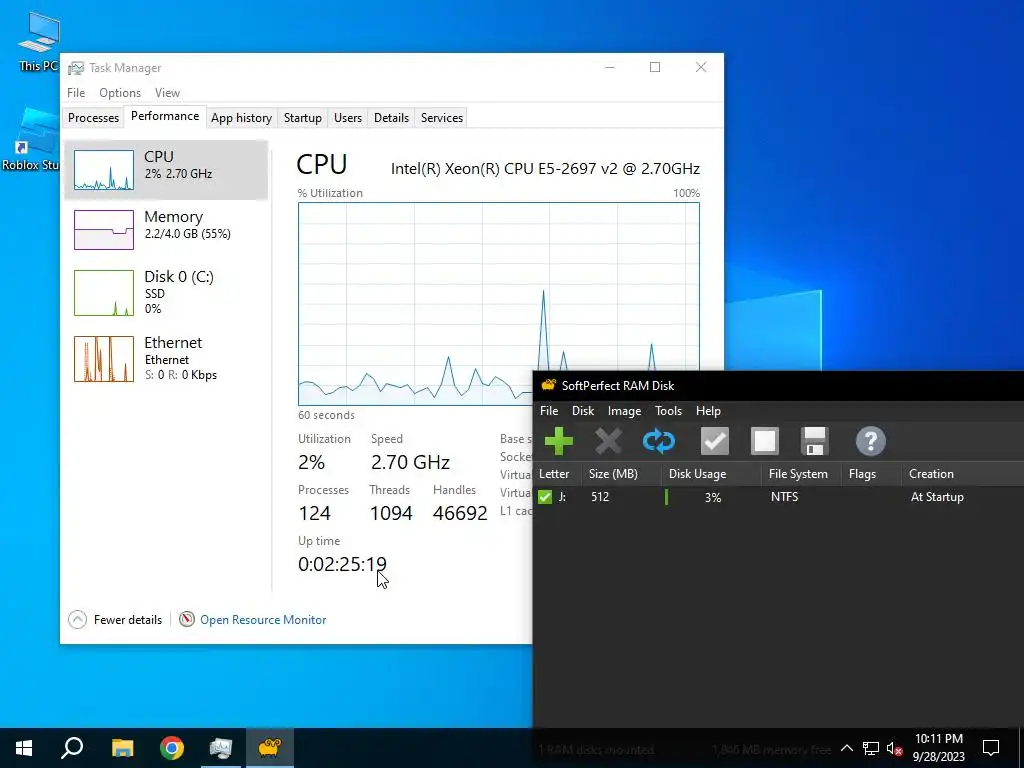Select the NTFS cell in J: row
Screen dimensions: 1024x768
click(x=784, y=497)
